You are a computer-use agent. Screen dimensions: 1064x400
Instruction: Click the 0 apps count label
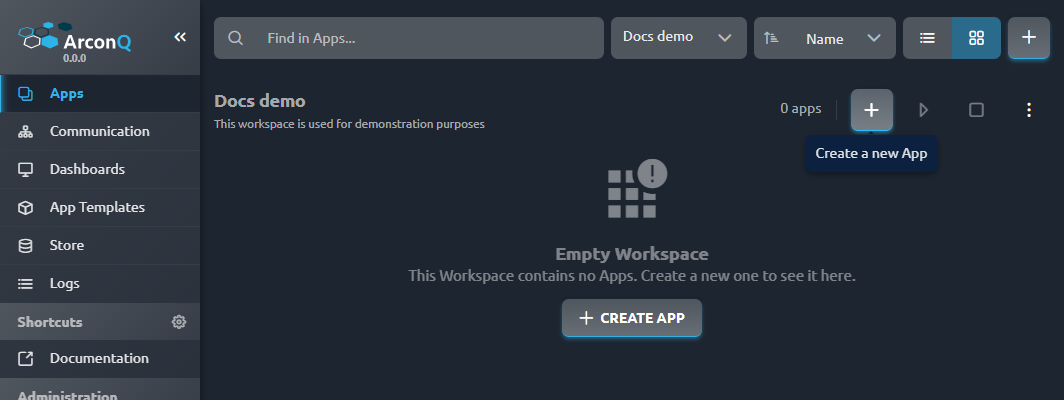pos(801,109)
